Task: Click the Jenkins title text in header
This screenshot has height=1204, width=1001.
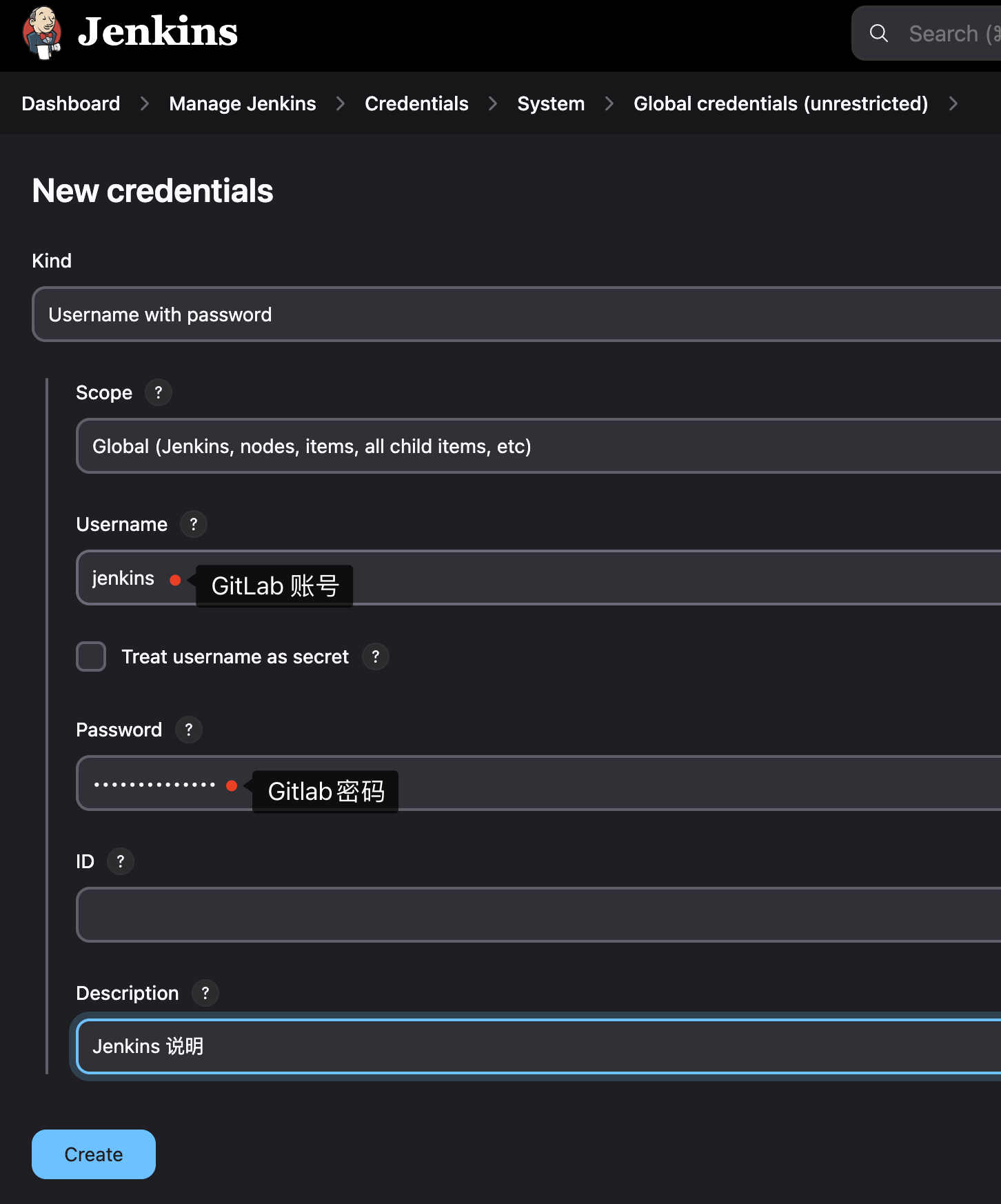Action: [x=158, y=32]
